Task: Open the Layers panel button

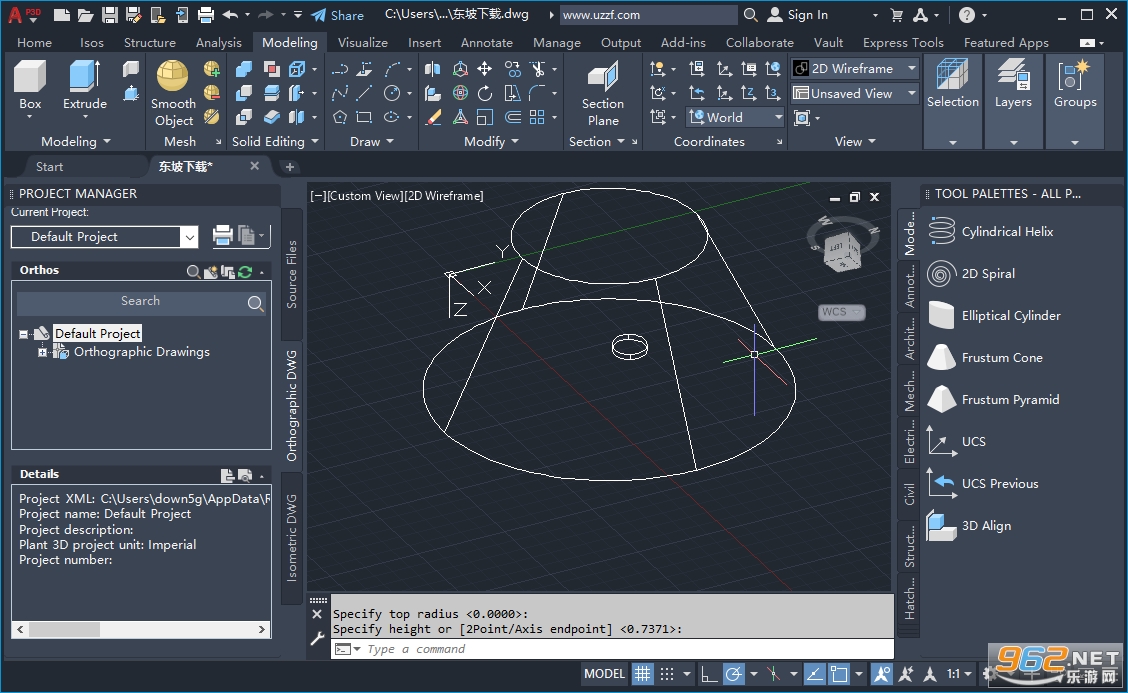Action: tap(1013, 85)
